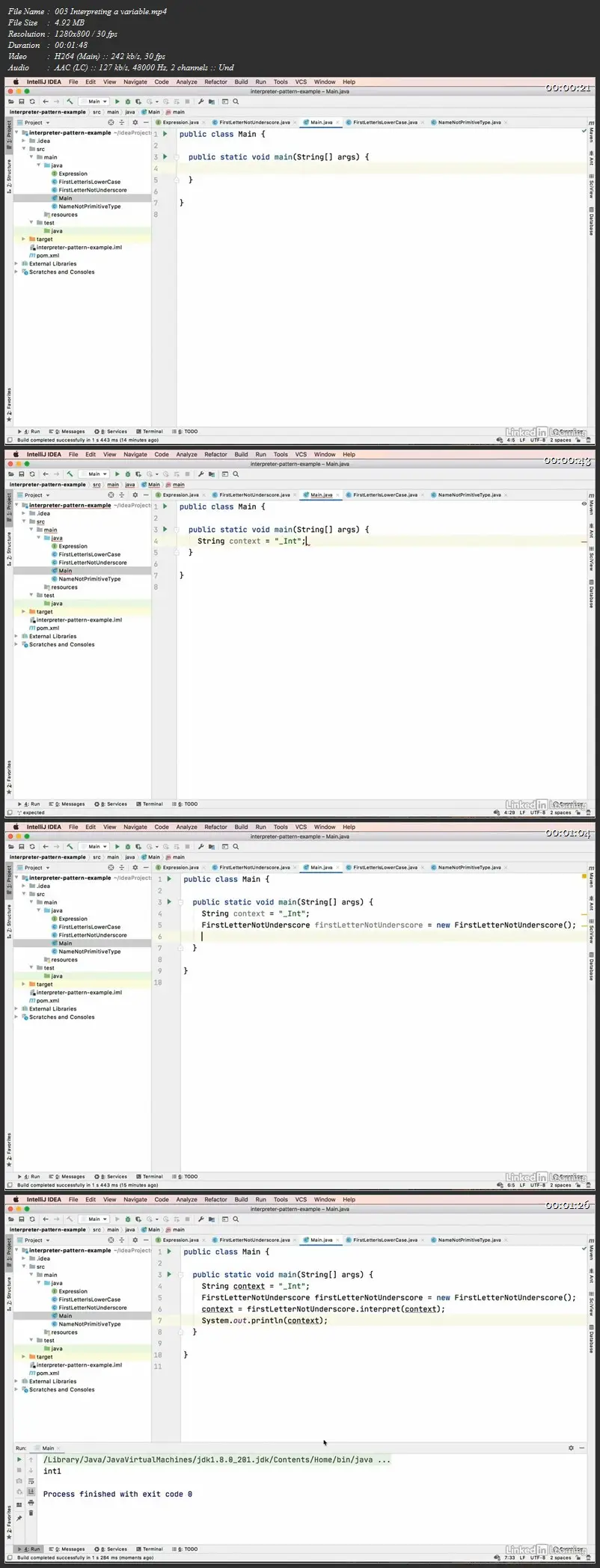Viewport: 600px width, 1568px height.
Task: Open Search Everywhere magnifier in 00:01:04 frame
Action: [x=236, y=846]
